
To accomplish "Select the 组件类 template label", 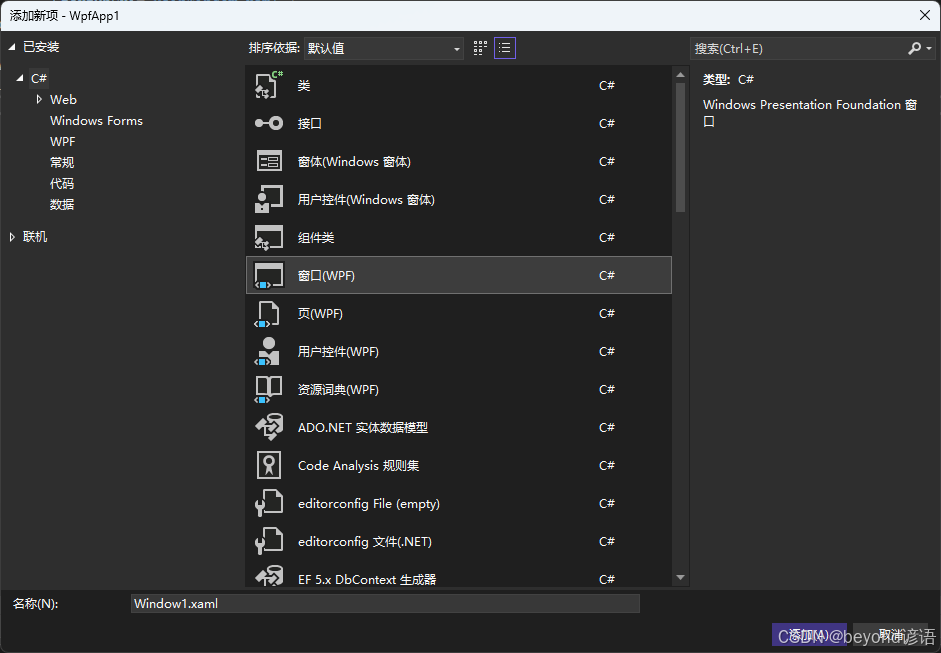I will [316, 238].
